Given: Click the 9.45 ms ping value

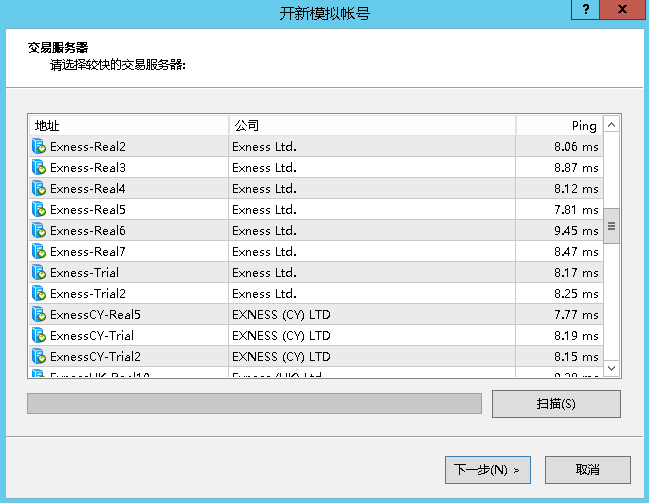Looking at the screenshot, I should [x=576, y=231].
